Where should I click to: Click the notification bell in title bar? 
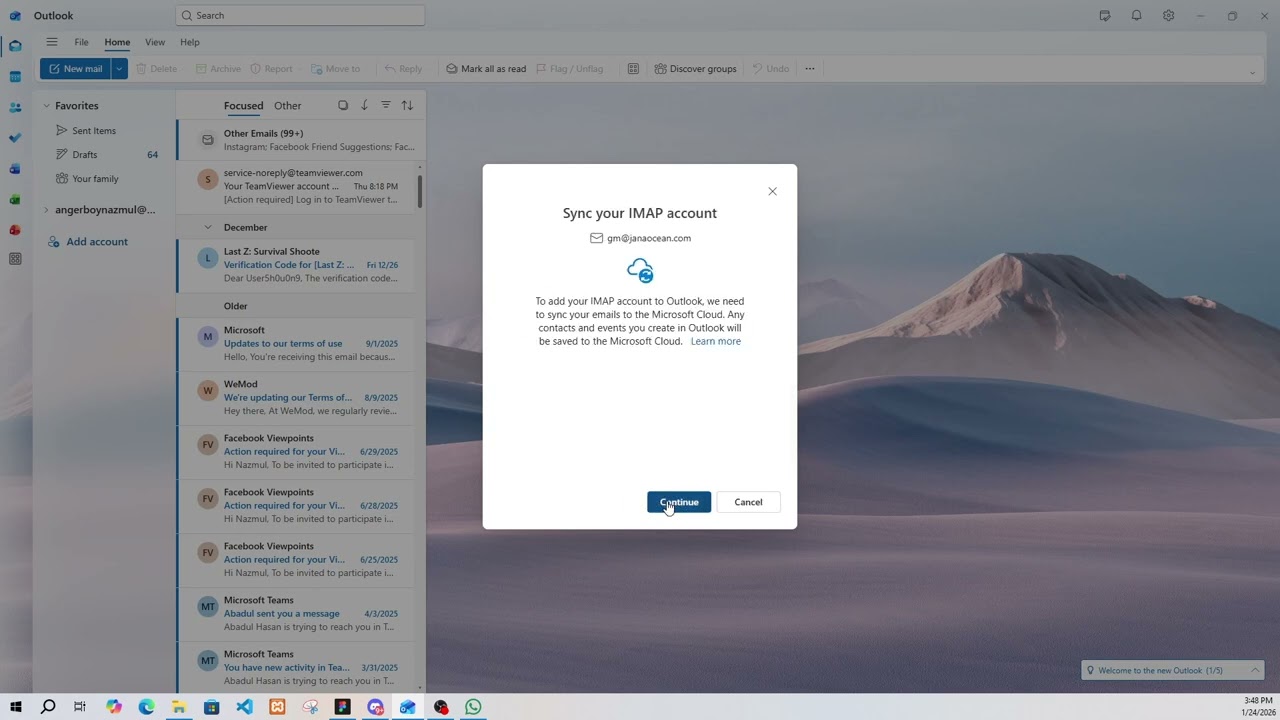(1137, 15)
